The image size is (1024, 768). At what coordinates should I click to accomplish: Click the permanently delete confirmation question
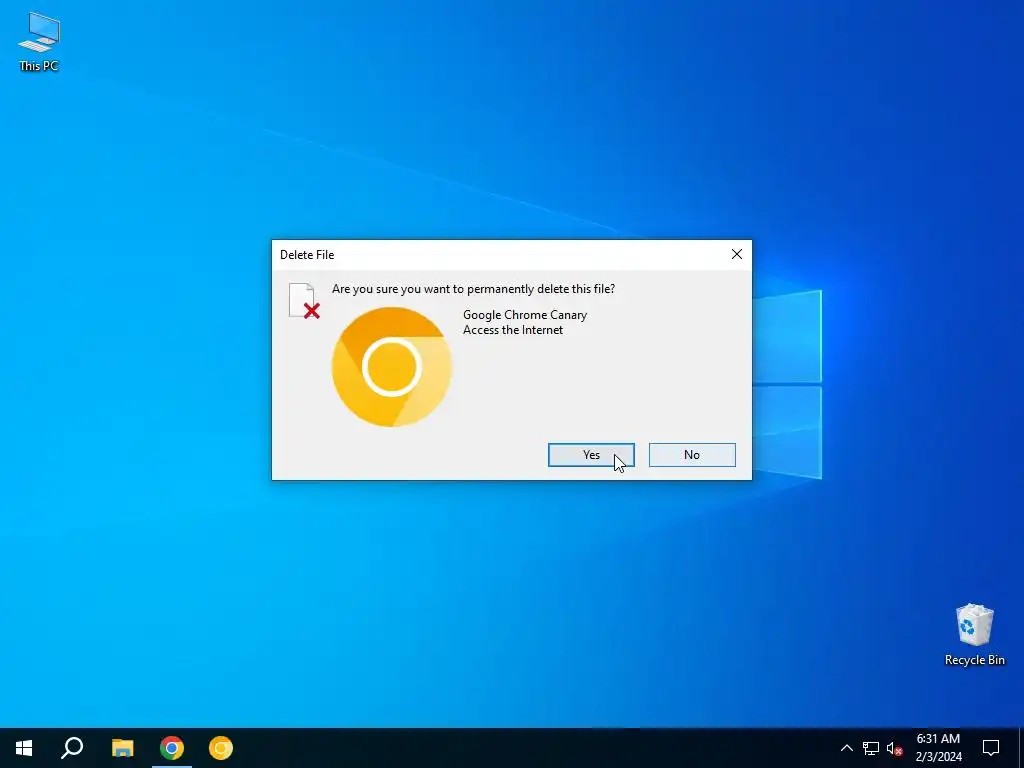click(x=473, y=289)
